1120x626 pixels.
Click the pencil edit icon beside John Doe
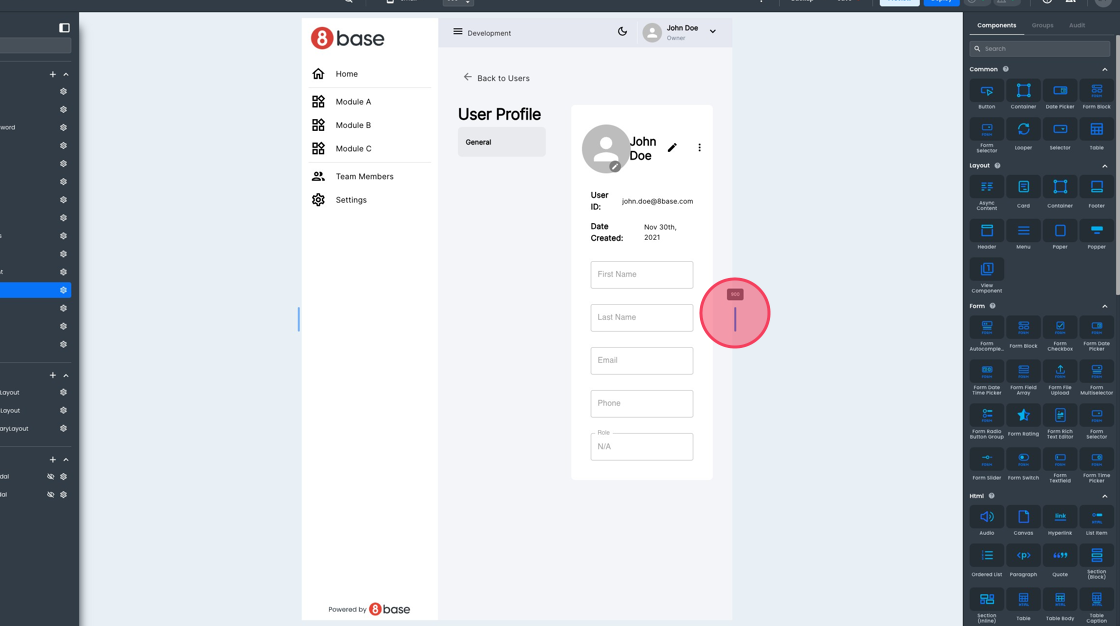[672, 148]
